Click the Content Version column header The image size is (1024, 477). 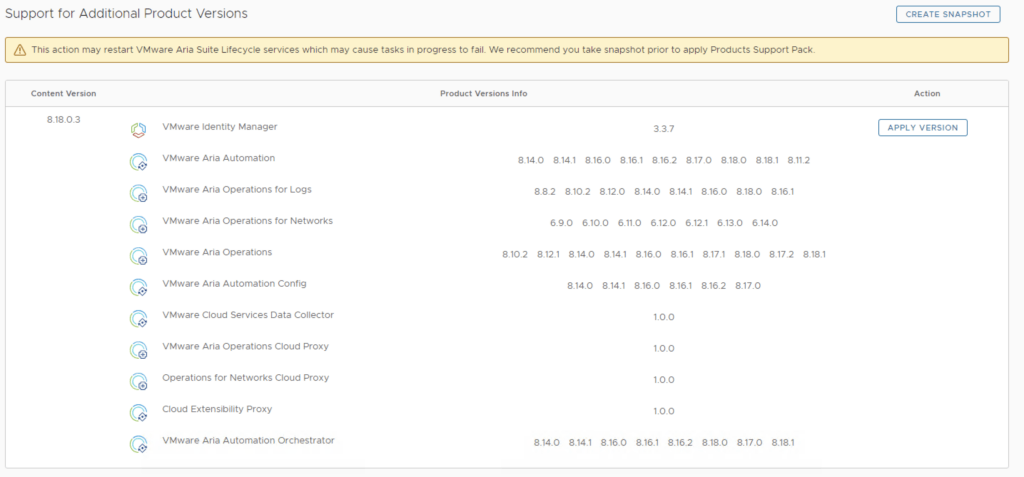(63, 93)
